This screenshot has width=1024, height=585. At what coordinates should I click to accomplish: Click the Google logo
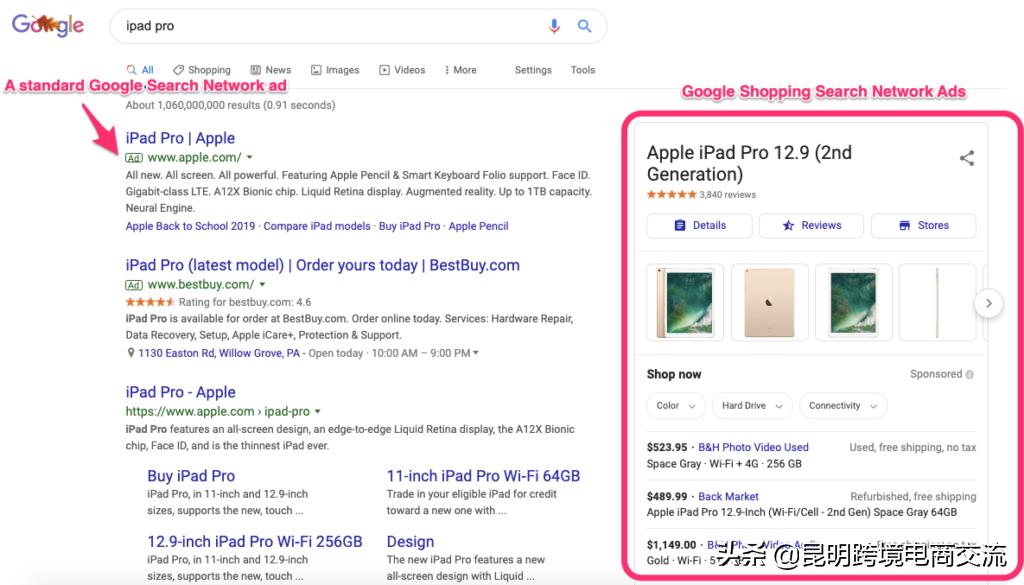click(48, 26)
